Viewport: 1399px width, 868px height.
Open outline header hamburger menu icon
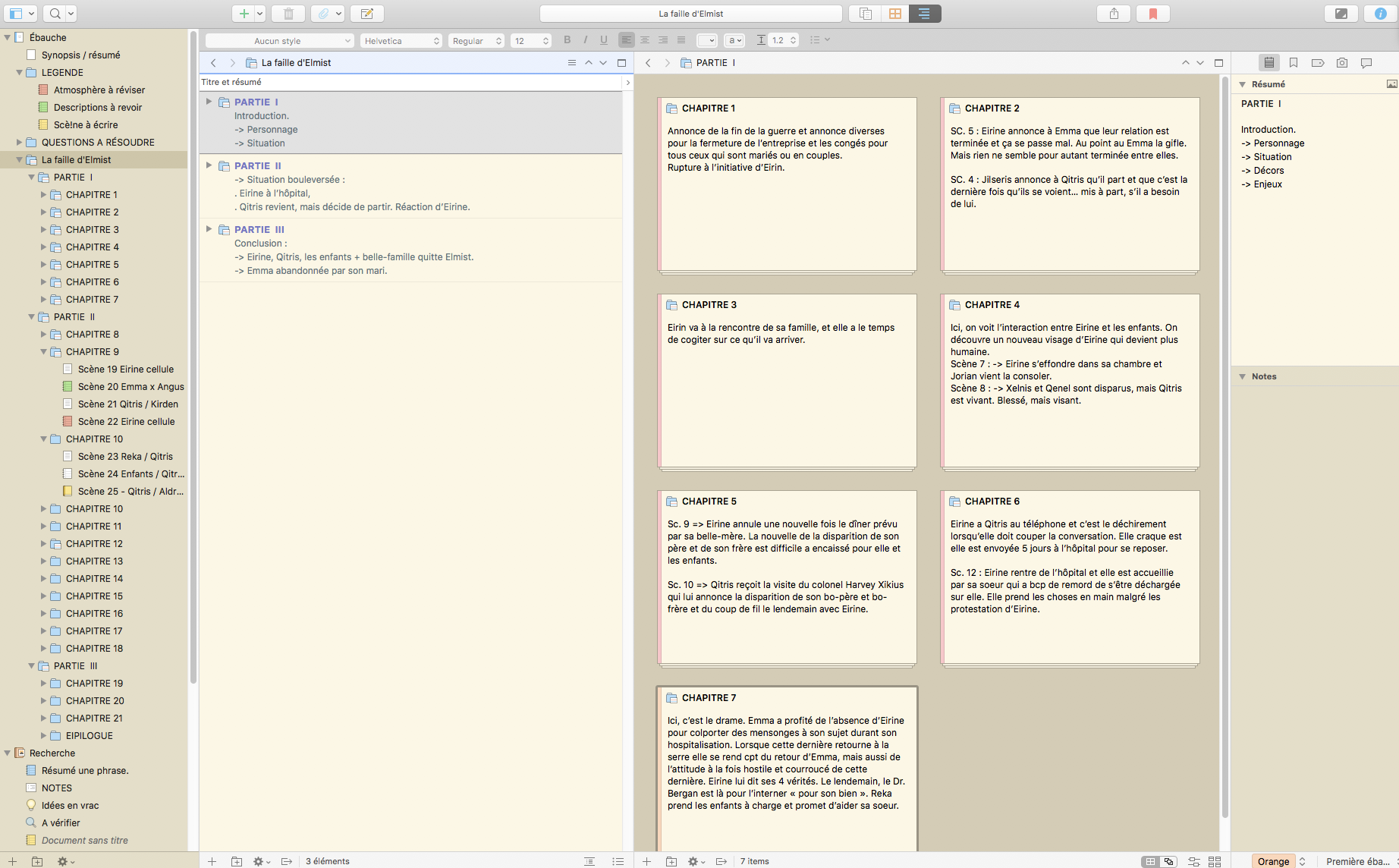[572, 63]
